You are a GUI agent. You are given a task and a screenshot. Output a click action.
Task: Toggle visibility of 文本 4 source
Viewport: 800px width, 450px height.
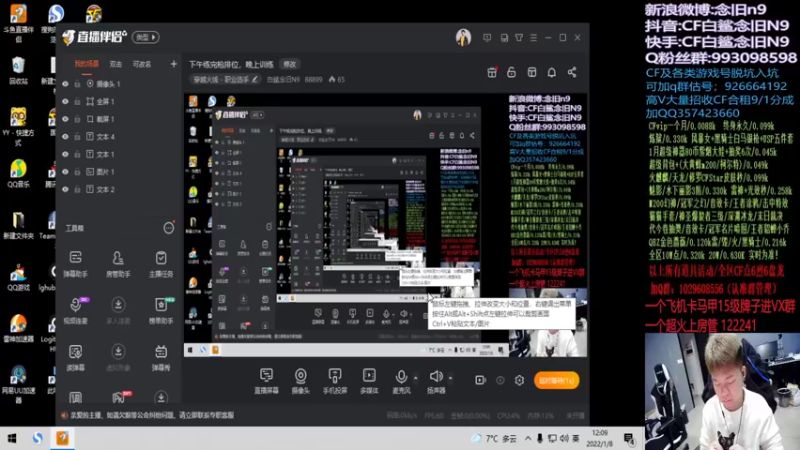click(x=65, y=137)
